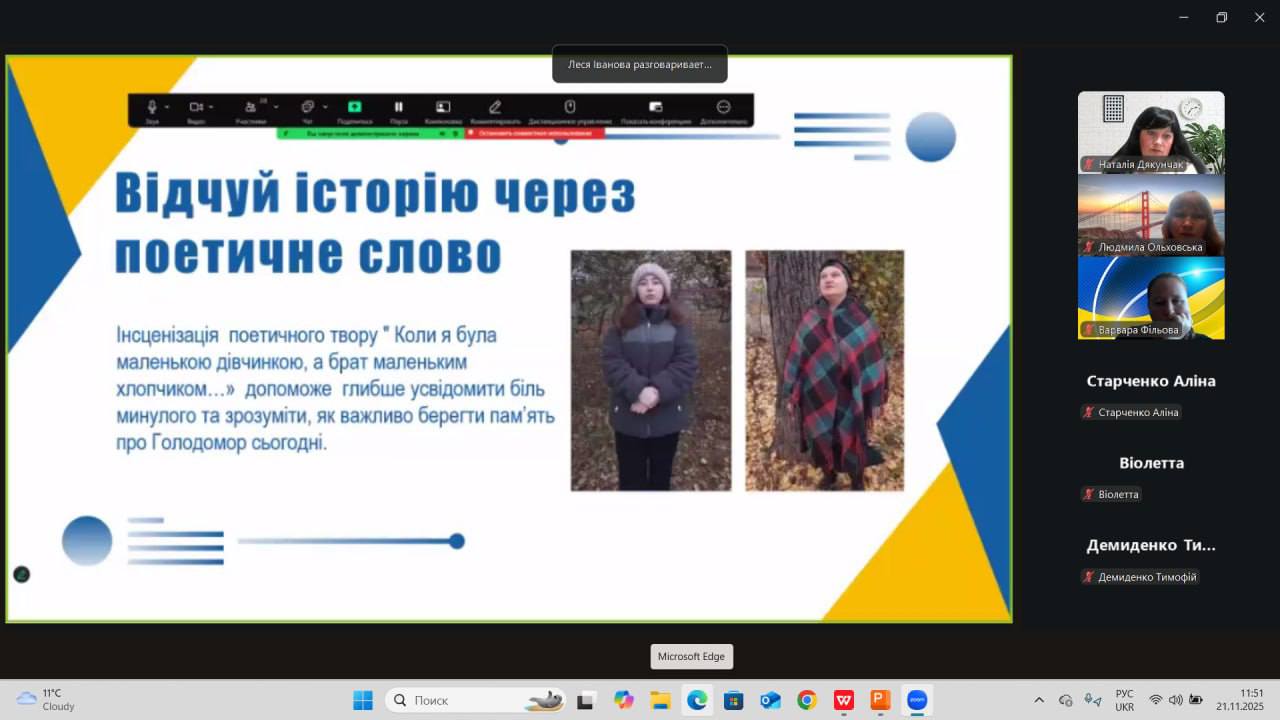1280x720 pixels.
Task: Select Наталія Дякунчак's video thumbnail
Action: (1150, 132)
